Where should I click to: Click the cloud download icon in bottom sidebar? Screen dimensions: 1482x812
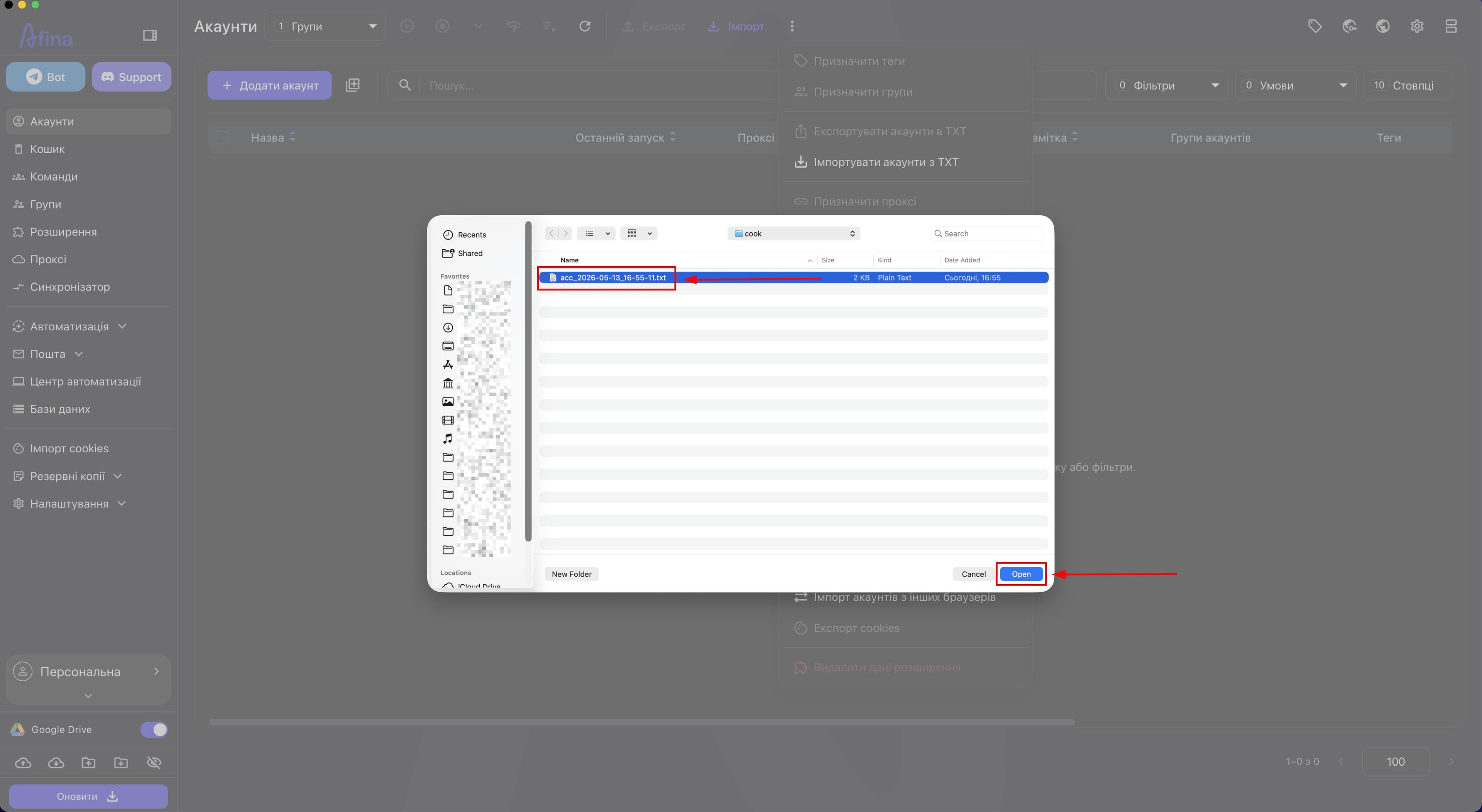pos(56,763)
